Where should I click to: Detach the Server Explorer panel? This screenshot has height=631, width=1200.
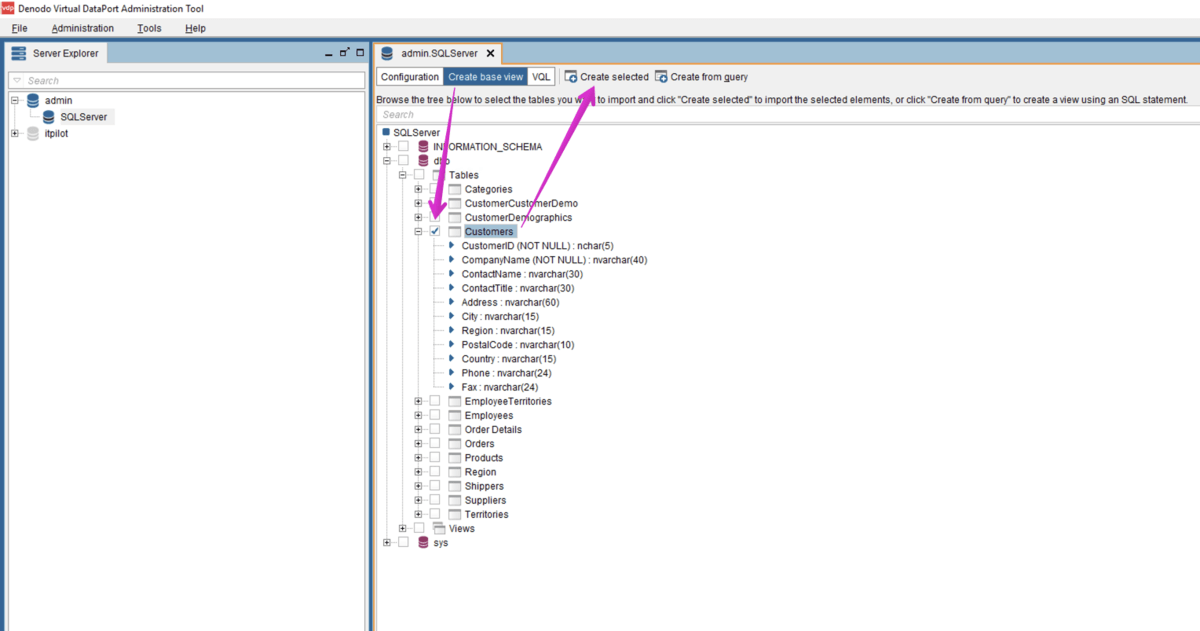(x=344, y=53)
